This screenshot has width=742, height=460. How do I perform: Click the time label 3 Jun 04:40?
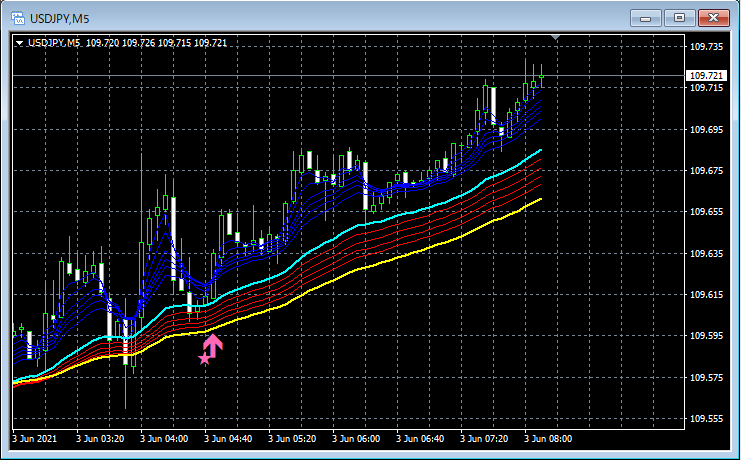click(x=228, y=439)
